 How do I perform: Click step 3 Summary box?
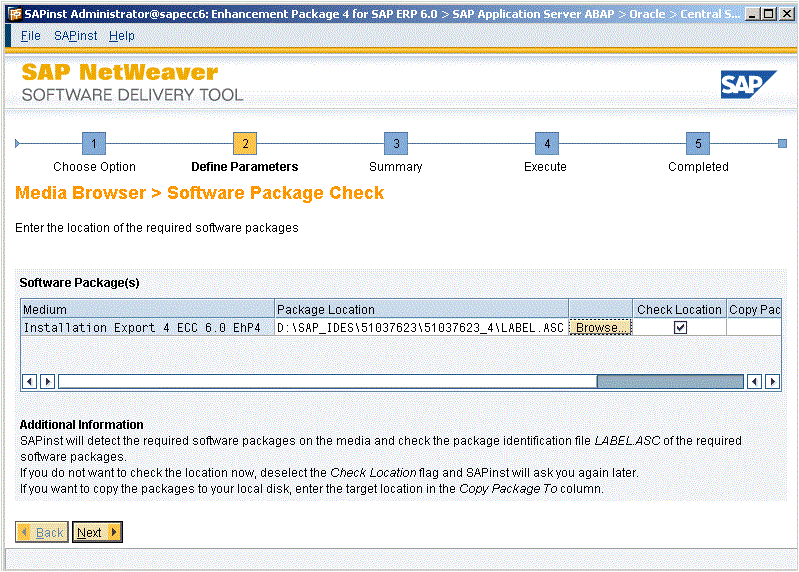396,144
